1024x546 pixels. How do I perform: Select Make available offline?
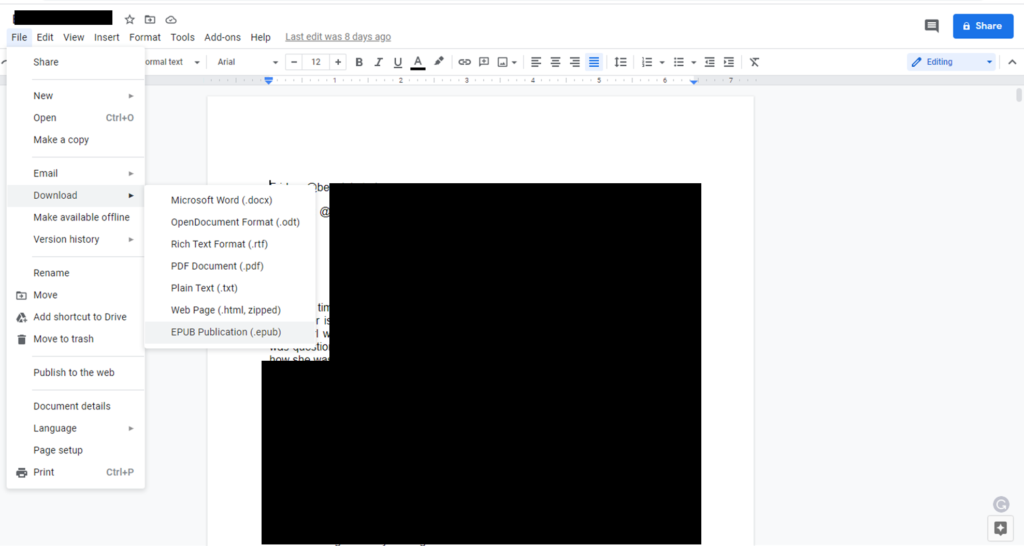(76, 217)
